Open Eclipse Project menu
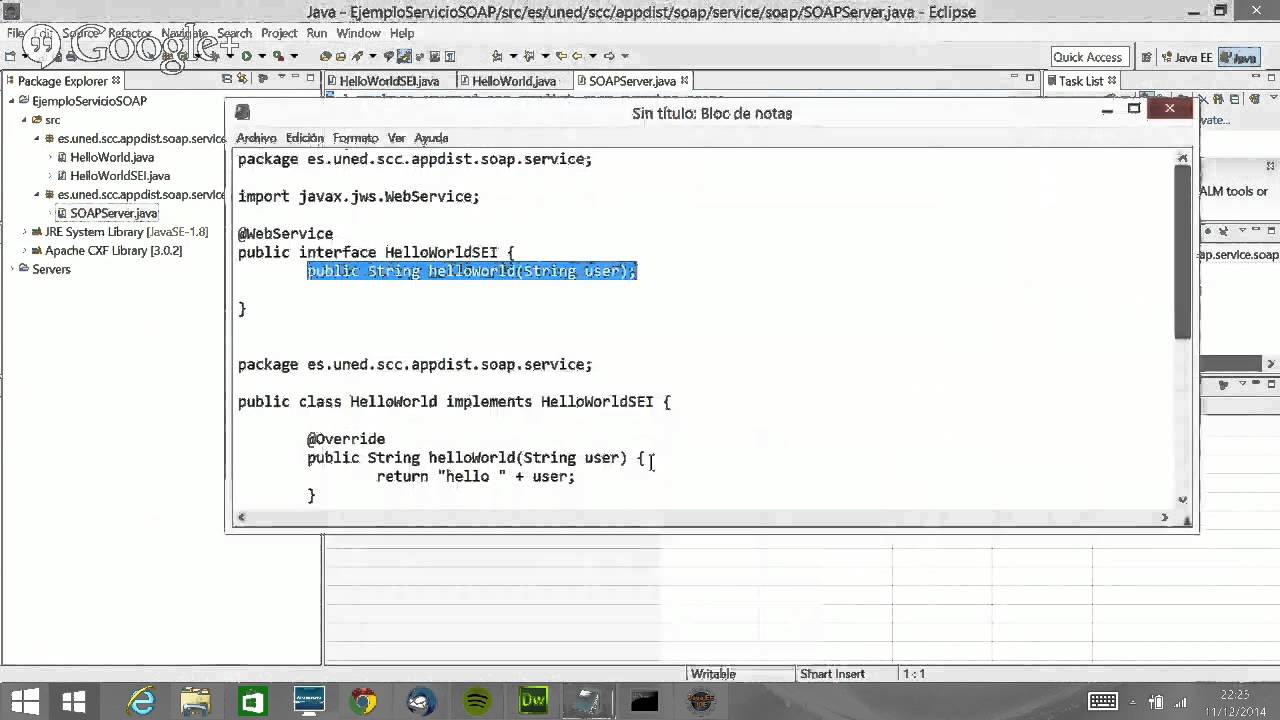Image resolution: width=1280 pixels, height=720 pixels. 279,33
